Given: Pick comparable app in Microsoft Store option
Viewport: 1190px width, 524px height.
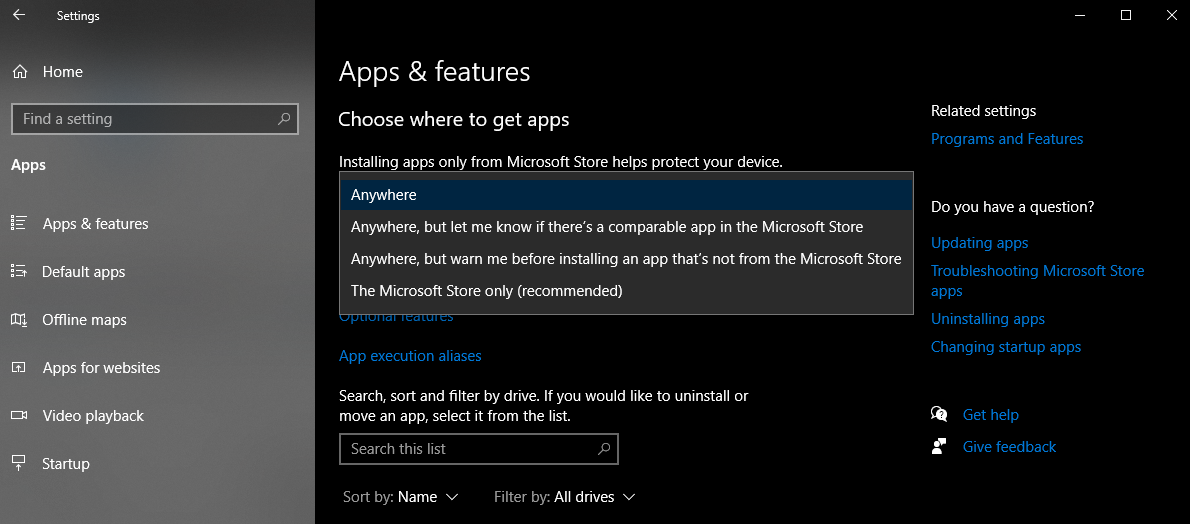Looking at the screenshot, I should pos(607,227).
